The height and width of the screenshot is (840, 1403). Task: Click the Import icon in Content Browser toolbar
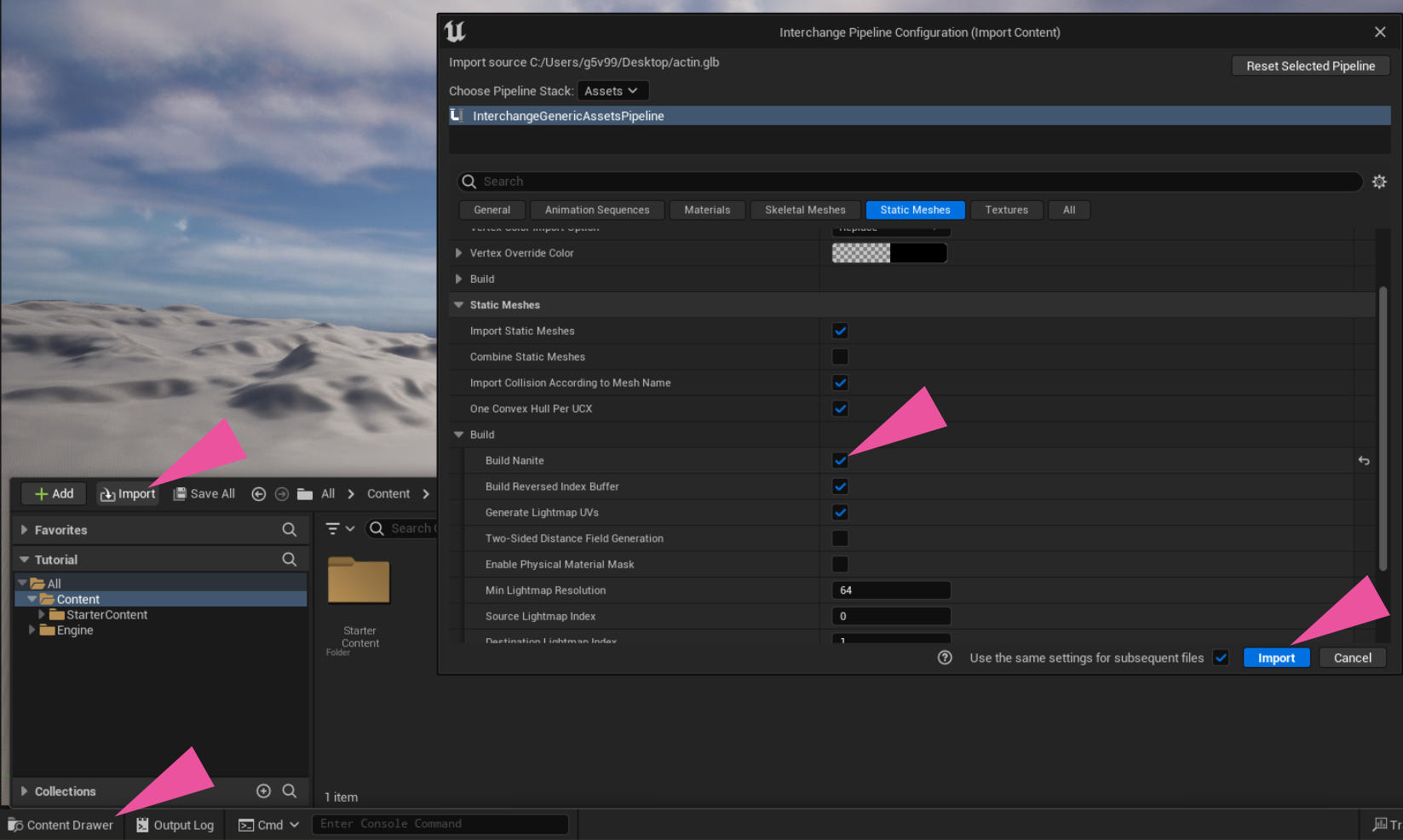point(108,494)
